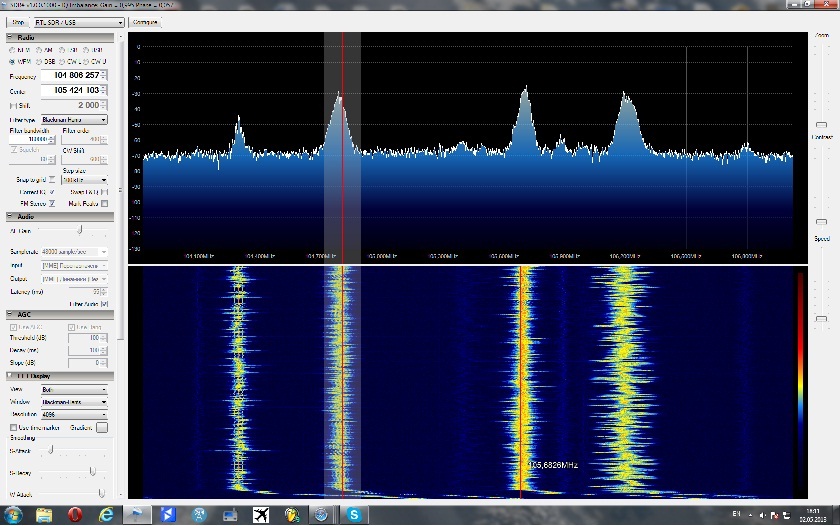Image resolution: width=840 pixels, height=526 pixels.
Task: Open the FFT Window type dropdown
Action: (x=74, y=402)
